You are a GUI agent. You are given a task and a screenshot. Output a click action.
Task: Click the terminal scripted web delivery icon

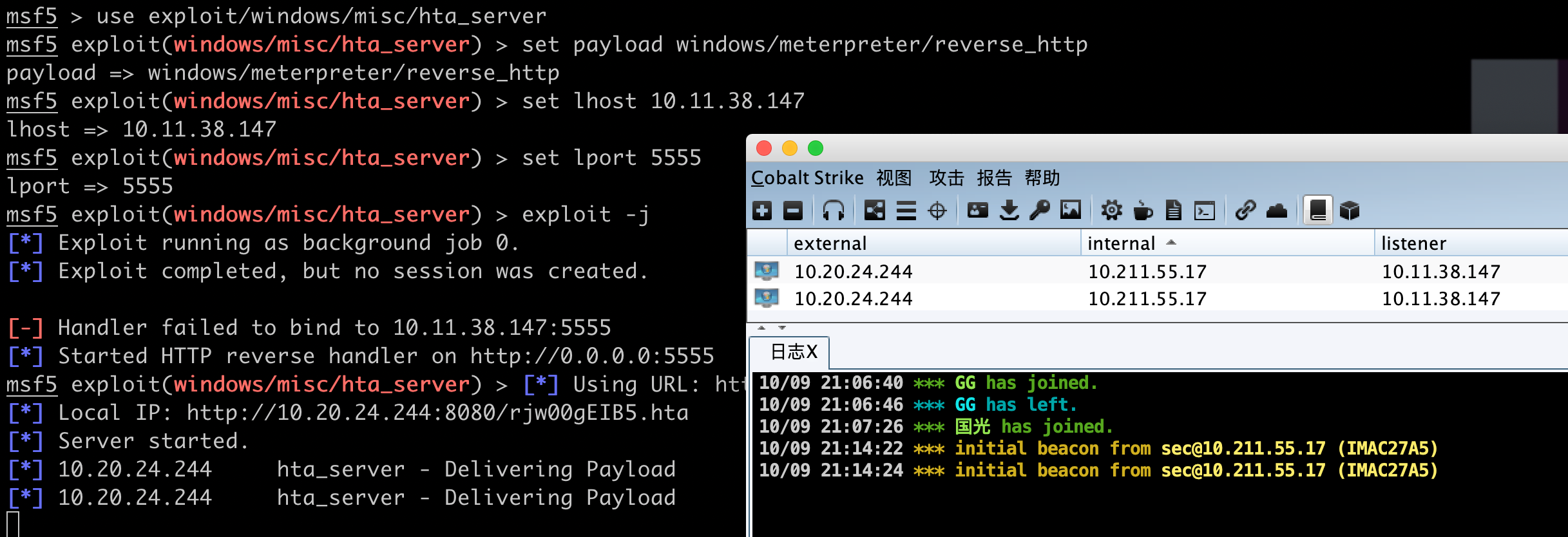pos(1205,211)
